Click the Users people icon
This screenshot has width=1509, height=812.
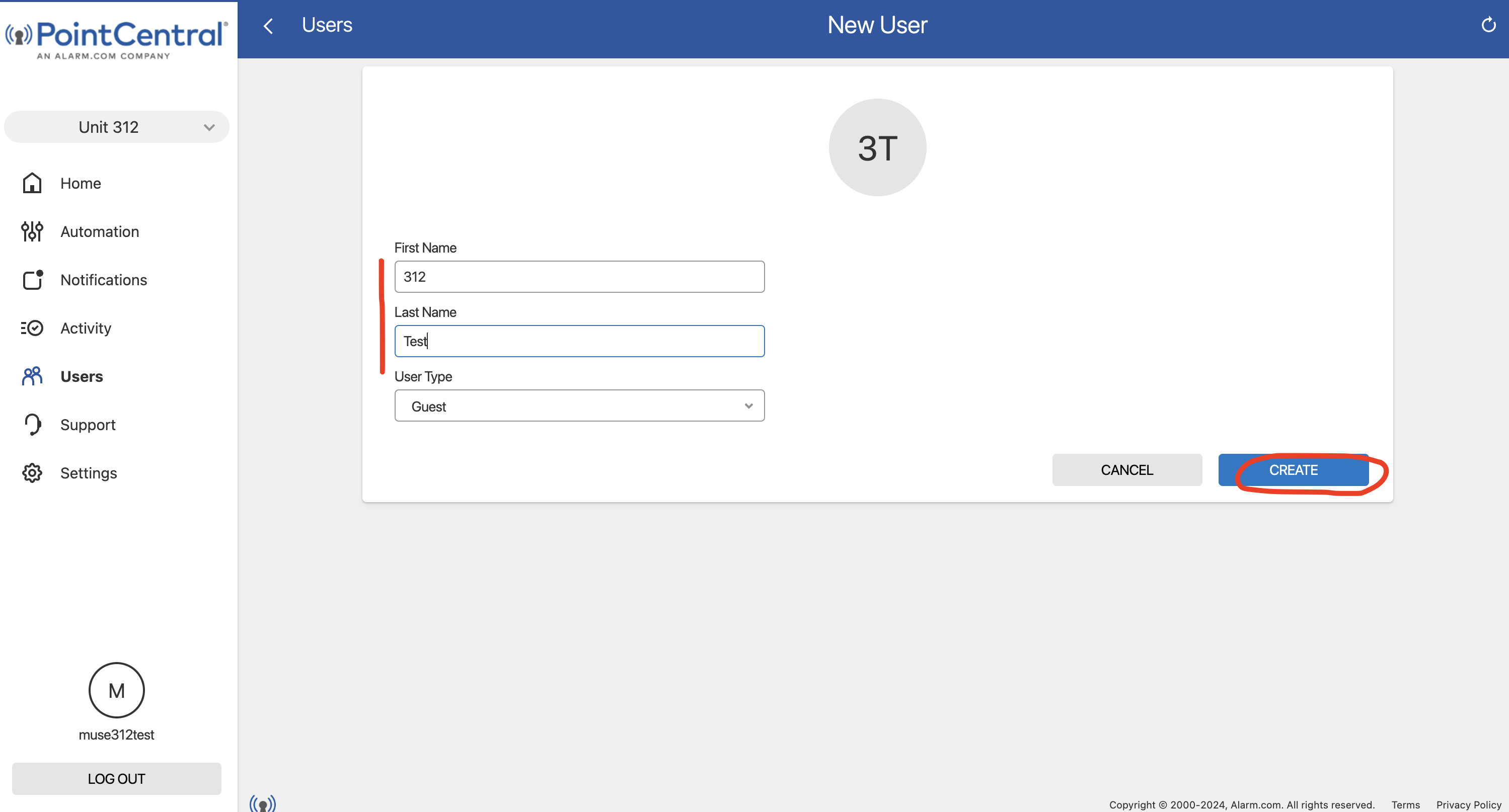pos(32,376)
